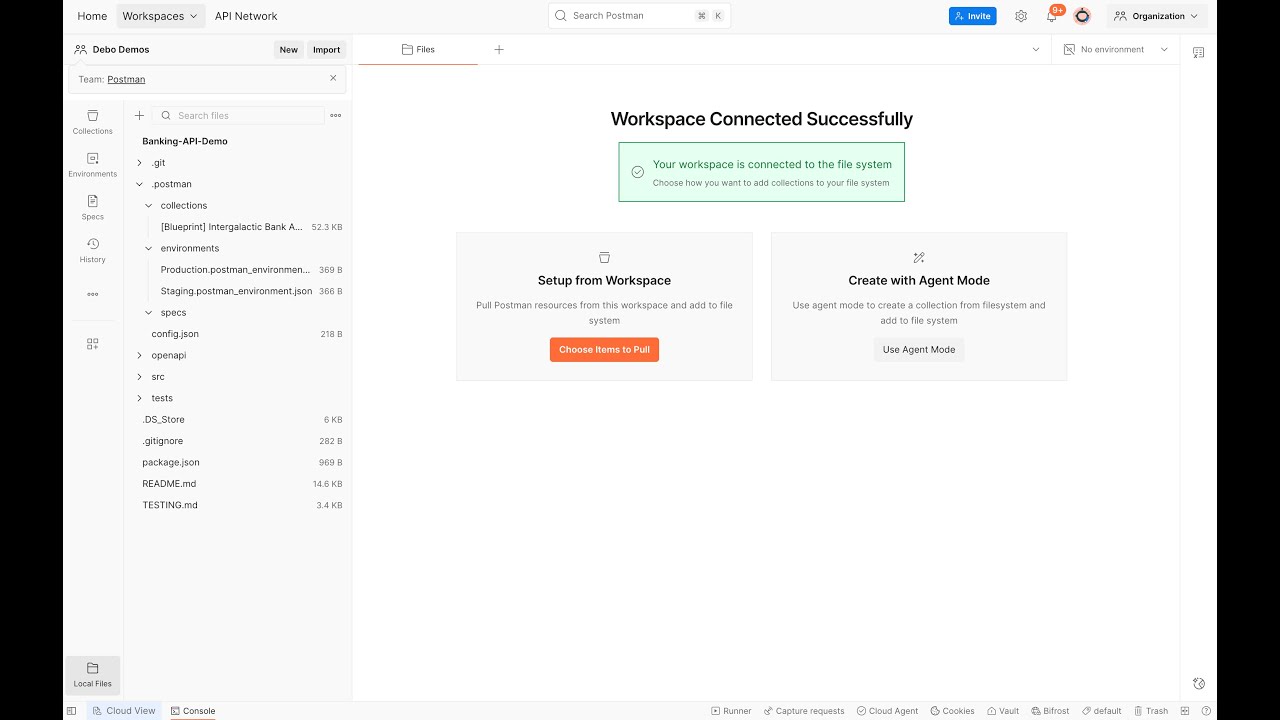Expand the src folder

click(x=140, y=377)
